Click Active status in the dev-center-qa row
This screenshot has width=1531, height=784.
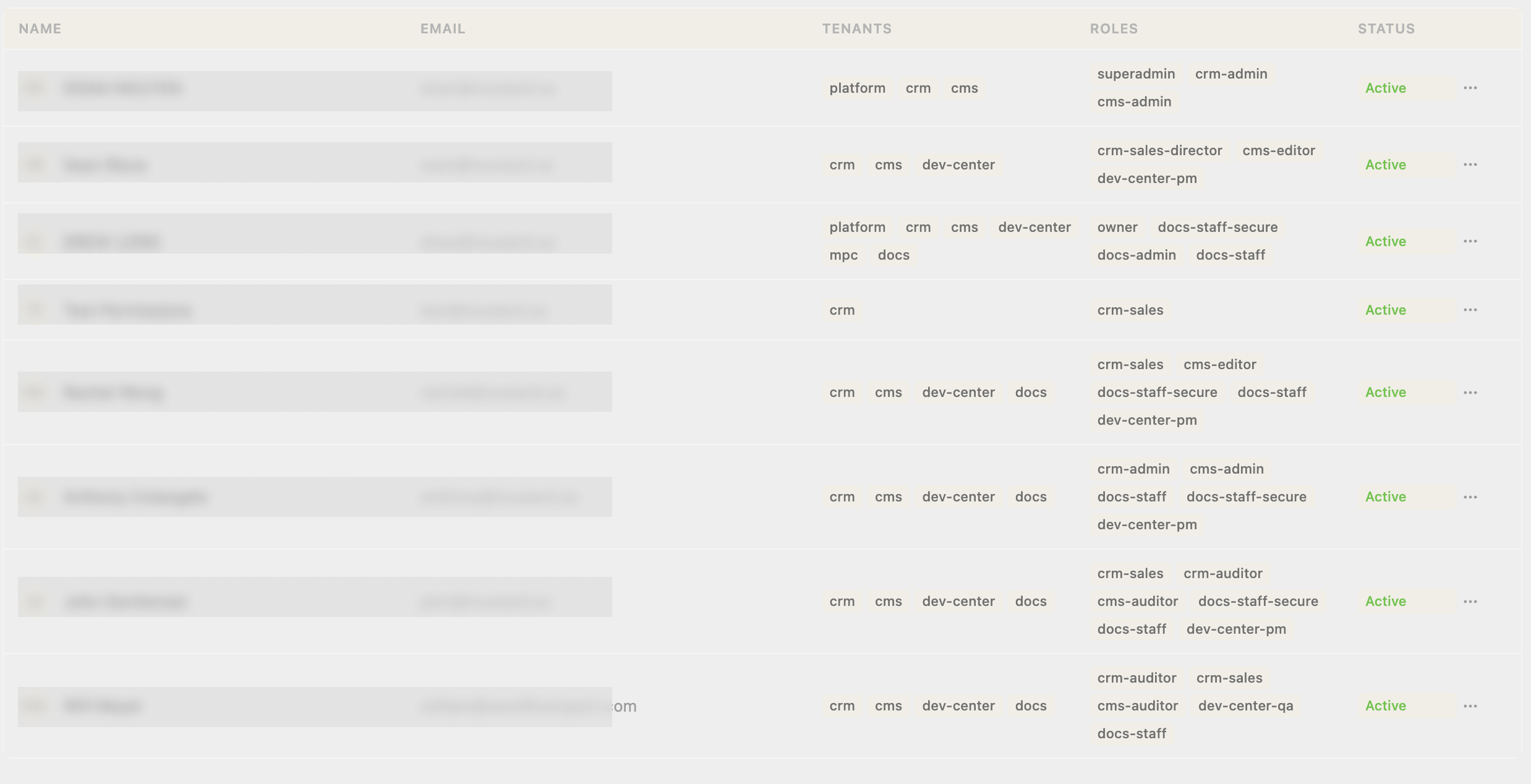pyautogui.click(x=1385, y=705)
